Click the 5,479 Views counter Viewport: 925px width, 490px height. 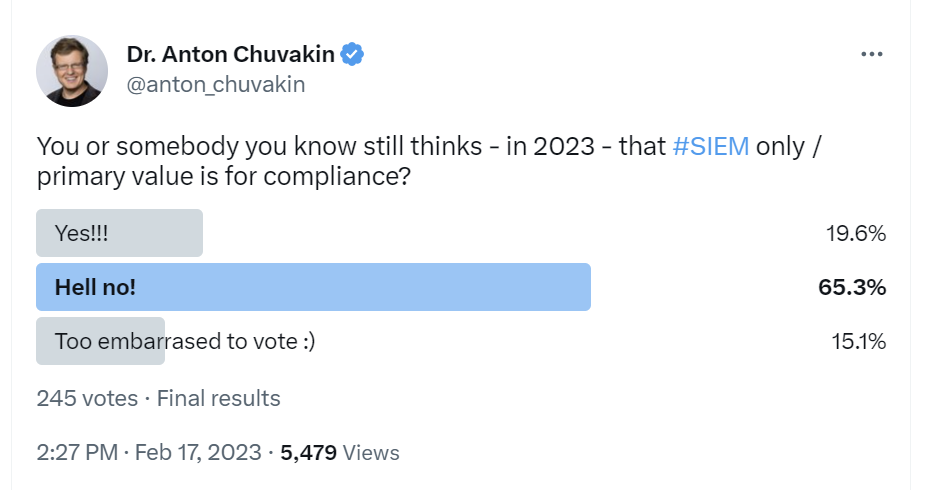pos(340,453)
